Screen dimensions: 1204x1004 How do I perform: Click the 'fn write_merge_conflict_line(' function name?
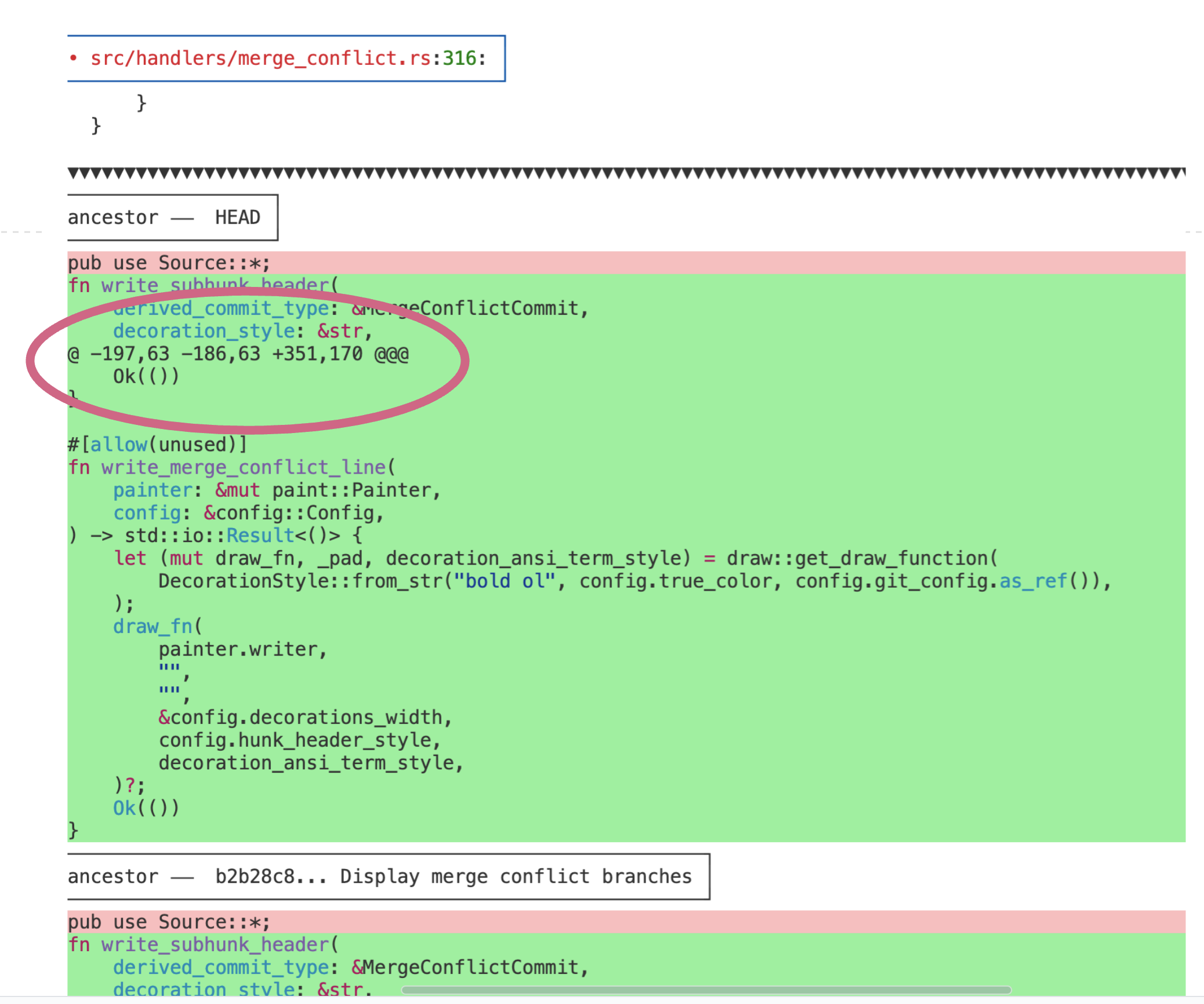[244, 467]
